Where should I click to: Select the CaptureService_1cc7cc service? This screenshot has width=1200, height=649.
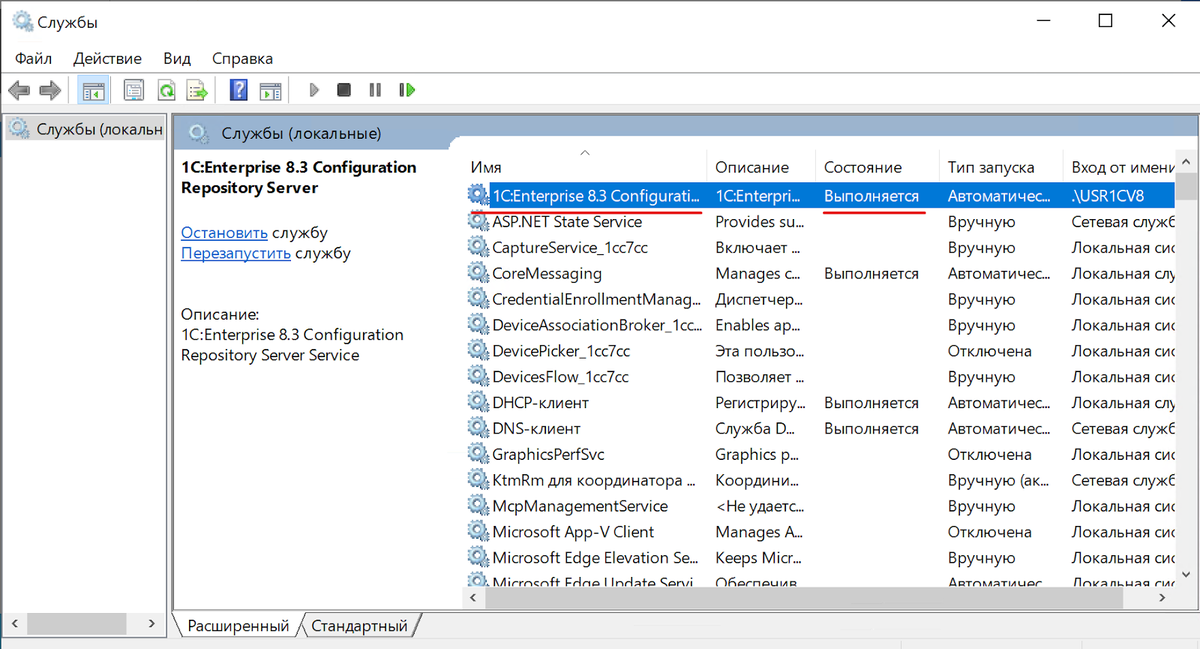[x=821, y=248]
